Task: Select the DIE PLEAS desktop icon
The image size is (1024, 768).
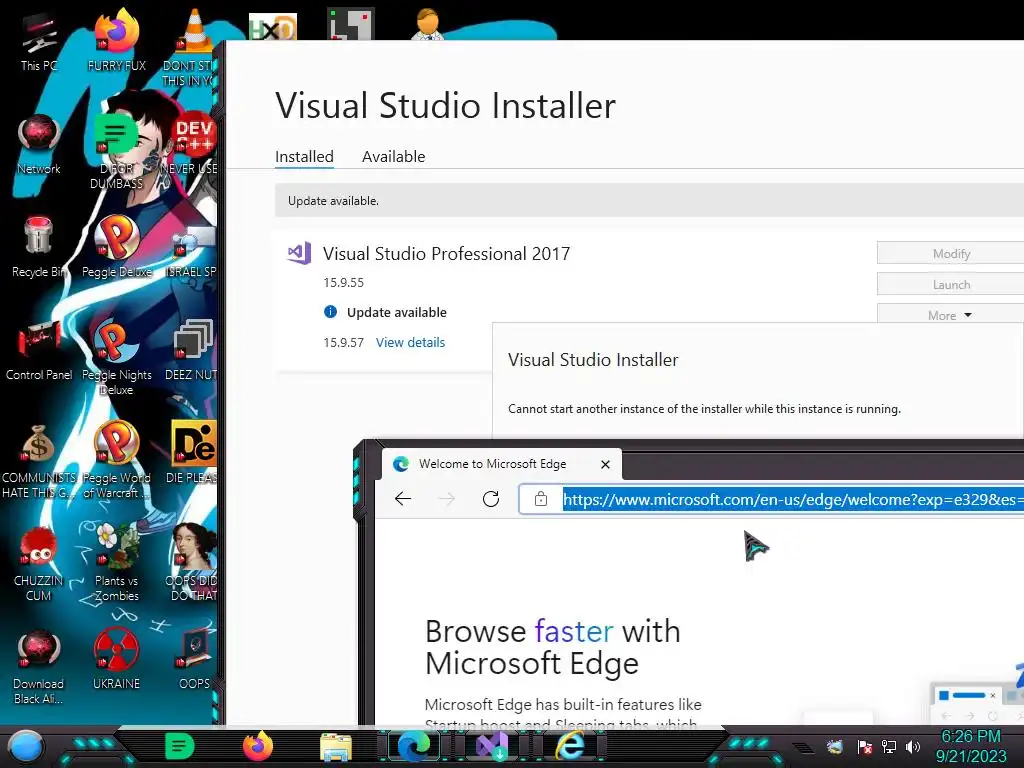Action: pos(193,452)
